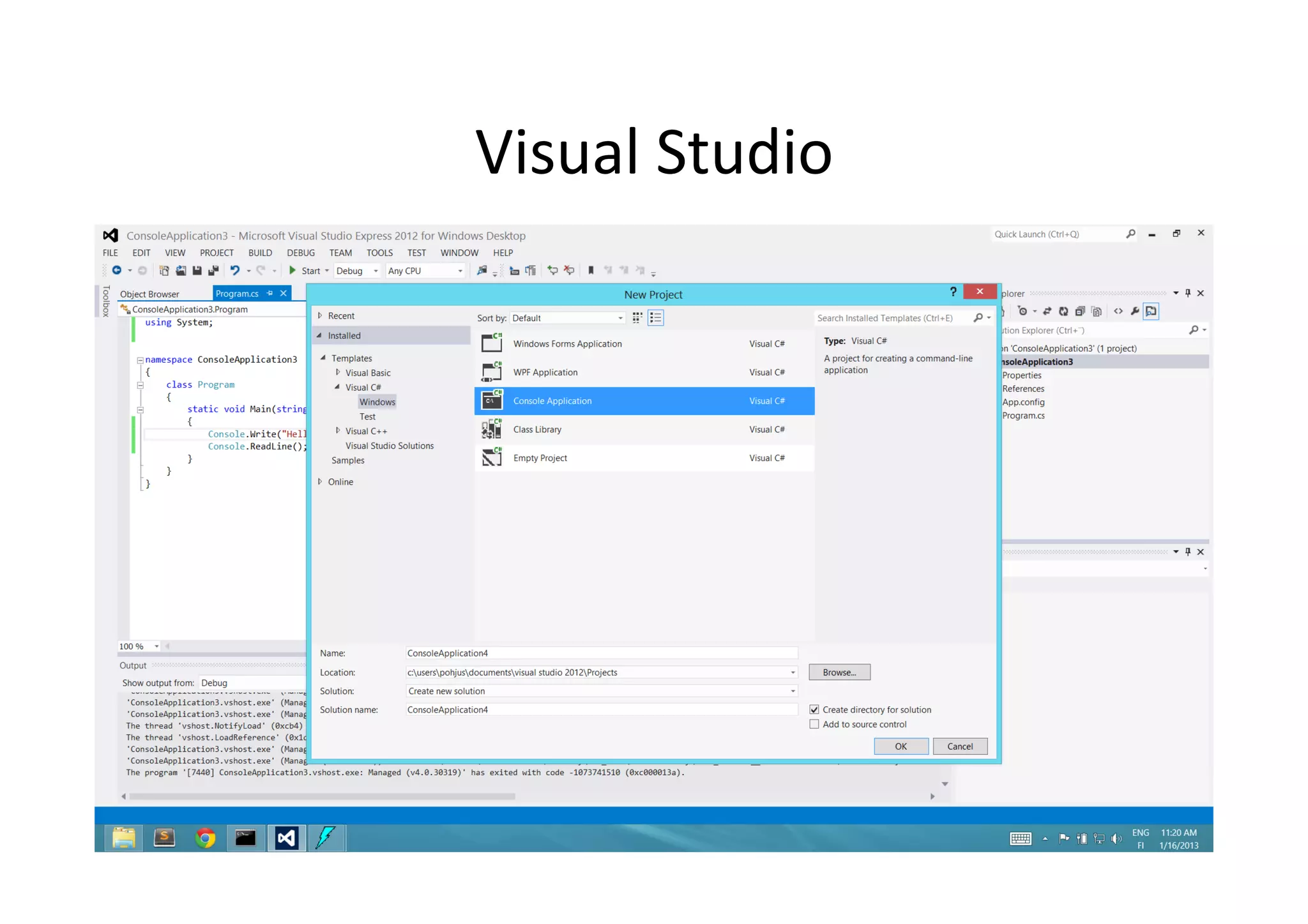Click the Console Application template icon
Screen dimensions: 1308x924
pos(492,401)
